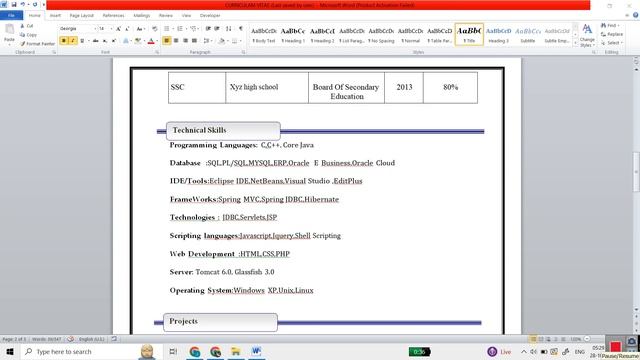The image size is (640, 360).
Task: Click the Font Color red A button
Action: 151,41
